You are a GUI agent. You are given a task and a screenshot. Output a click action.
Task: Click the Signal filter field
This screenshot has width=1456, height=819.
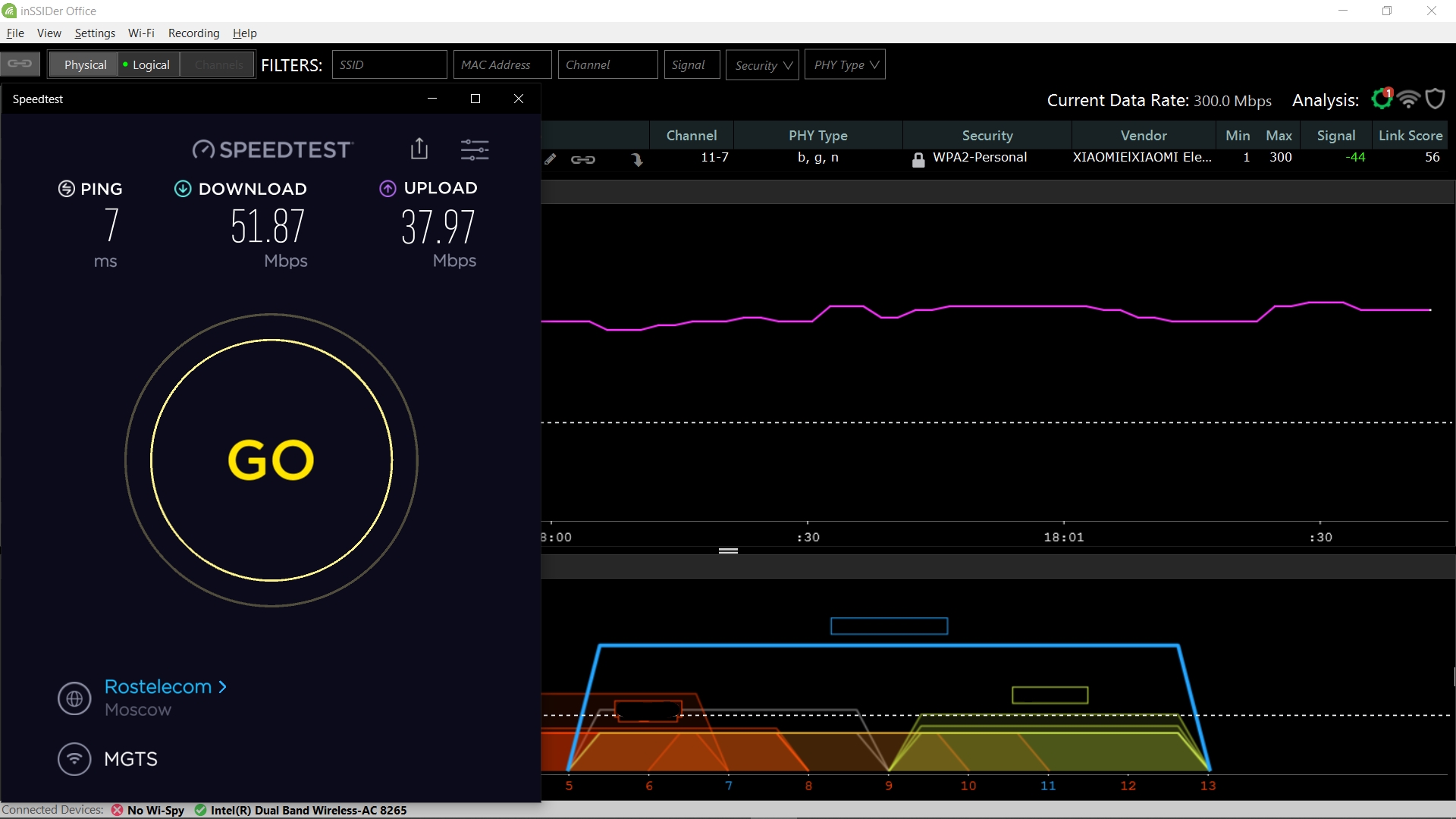(x=692, y=64)
